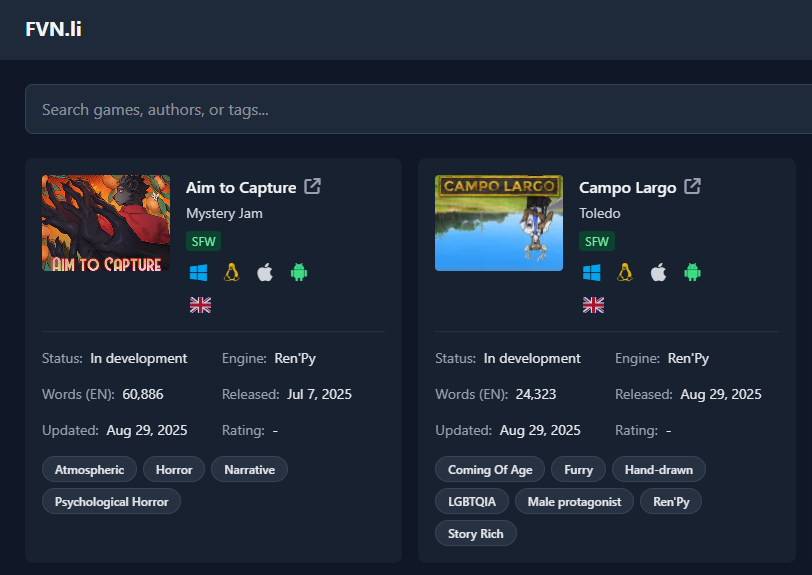Click UK flag icon on Campo Largo card
The width and height of the screenshot is (812, 575).
coord(593,305)
